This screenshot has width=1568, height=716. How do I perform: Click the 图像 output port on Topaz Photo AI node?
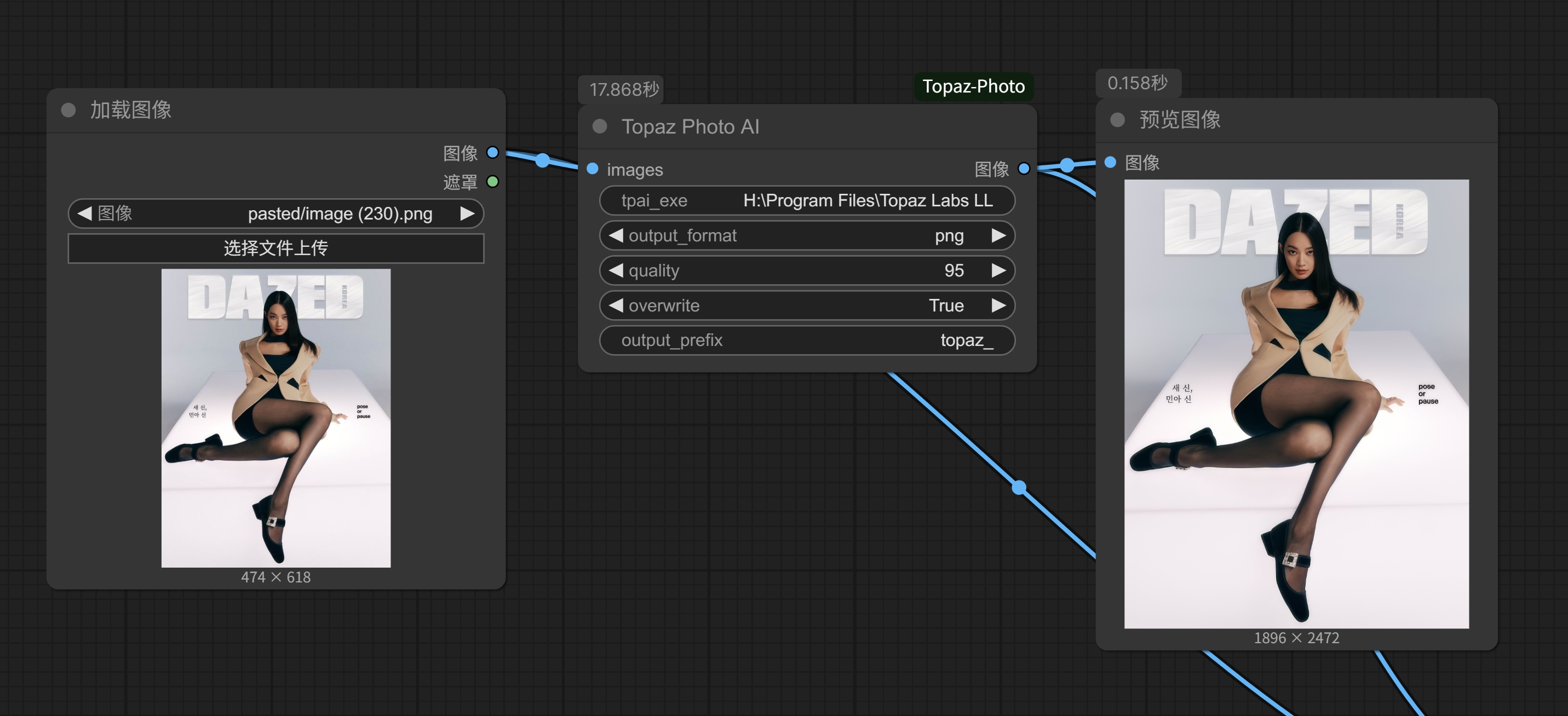coord(1024,169)
